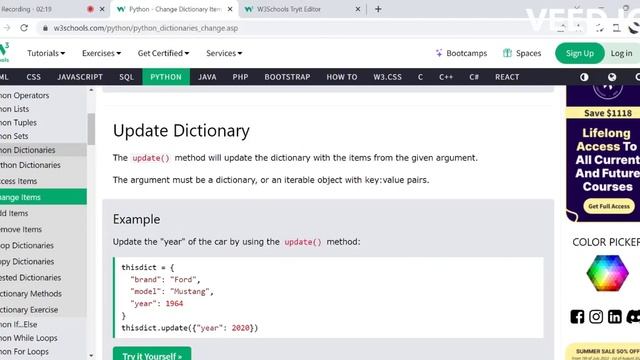Expand the Exercises dropdown menu
Viewport: 640px width, 360px height.
pos(101,53)
